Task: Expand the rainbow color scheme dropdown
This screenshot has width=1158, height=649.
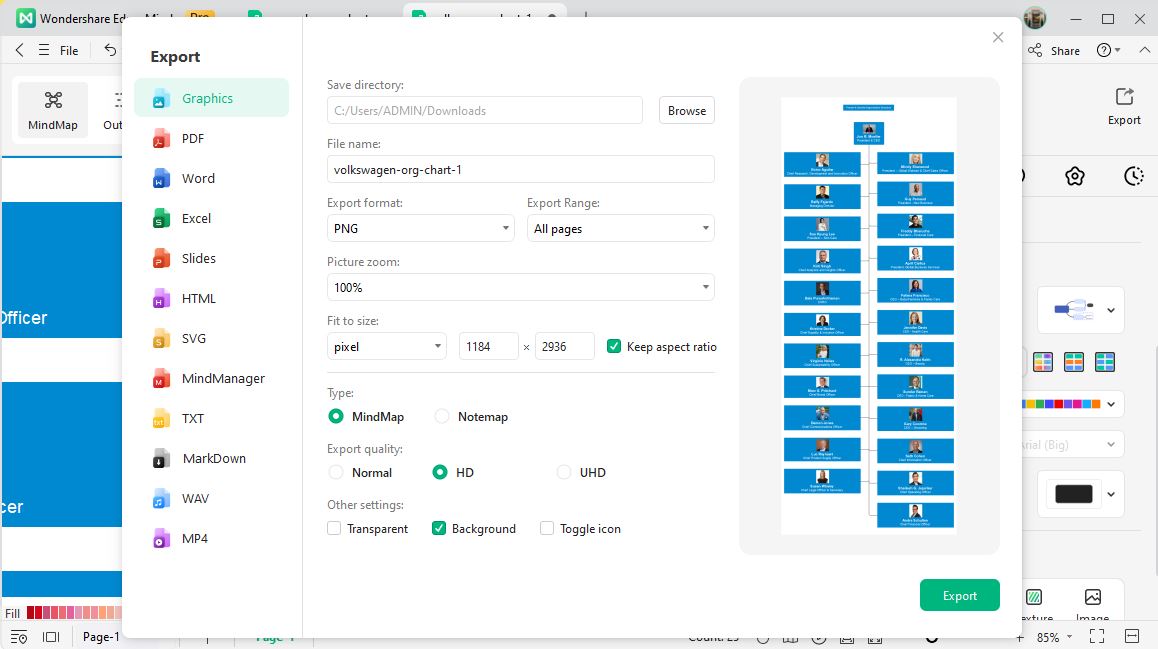Action: (x=1111, y=404)
